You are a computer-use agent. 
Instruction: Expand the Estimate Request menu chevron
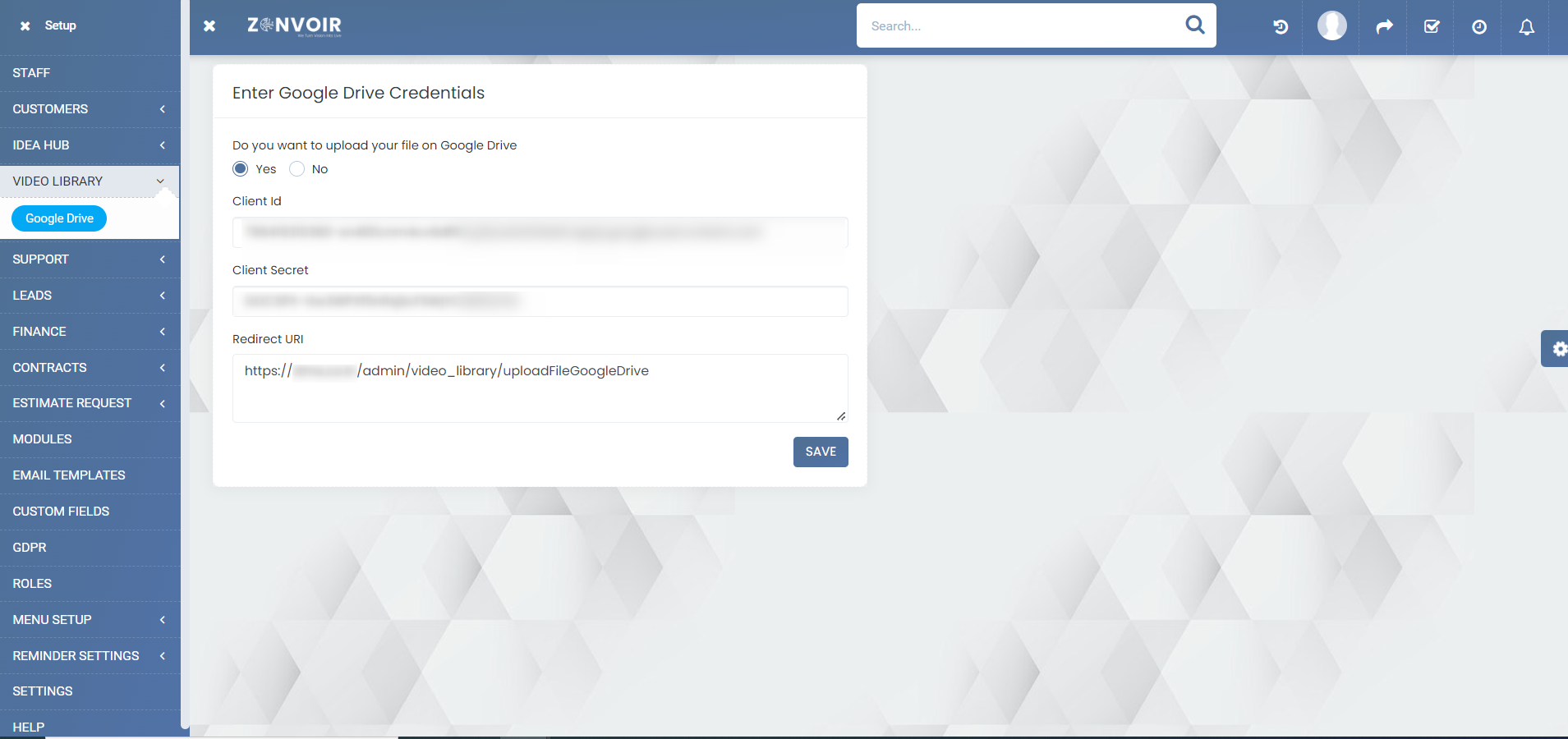point(163,403)
